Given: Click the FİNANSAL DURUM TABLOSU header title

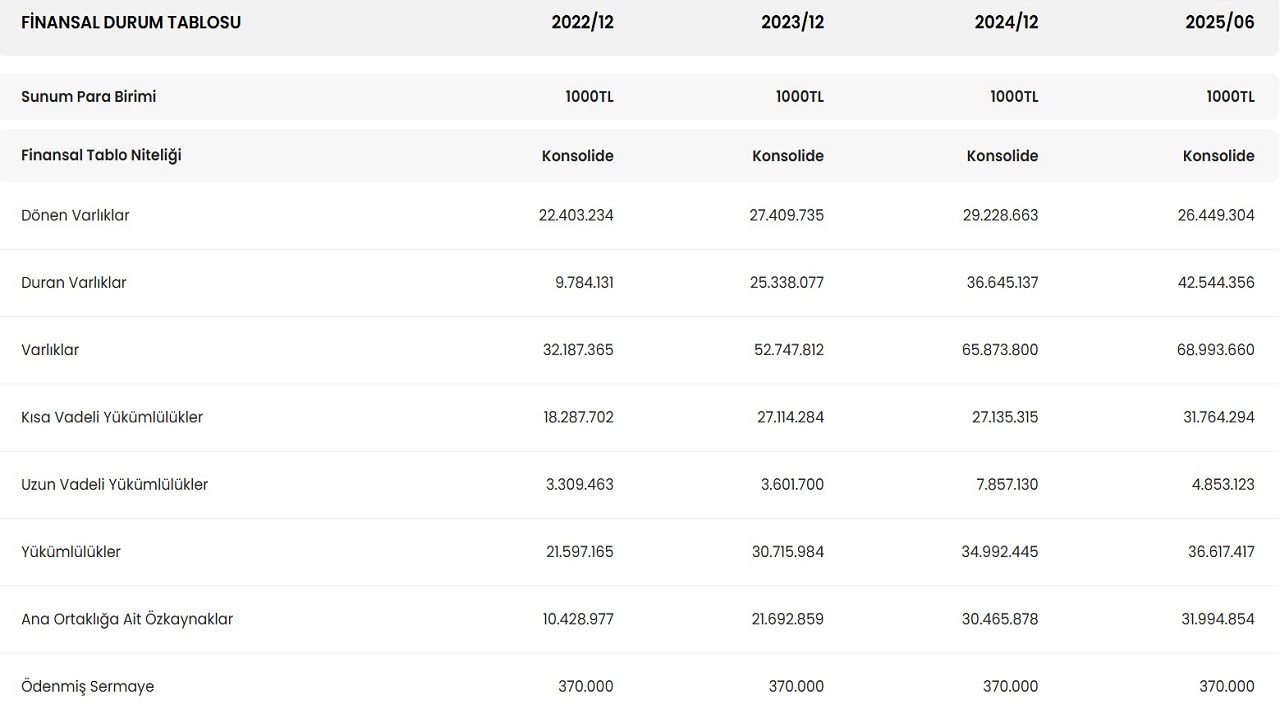Looking at the screenshot, I should coord(131,22).
